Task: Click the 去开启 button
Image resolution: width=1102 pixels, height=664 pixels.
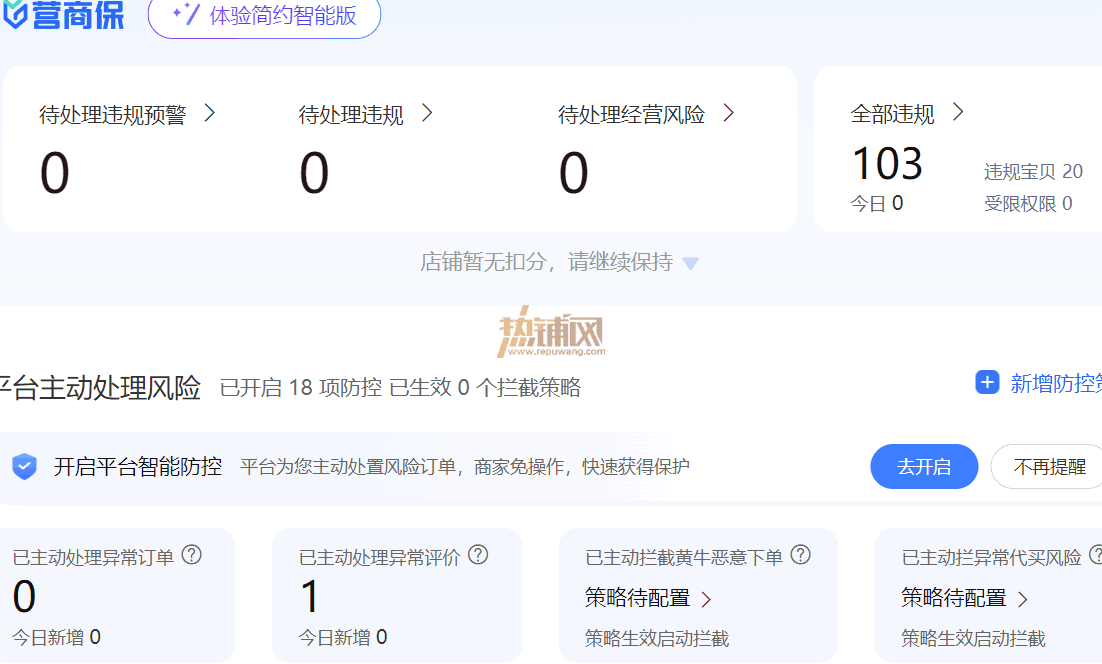Action: (x=924, y=467)
